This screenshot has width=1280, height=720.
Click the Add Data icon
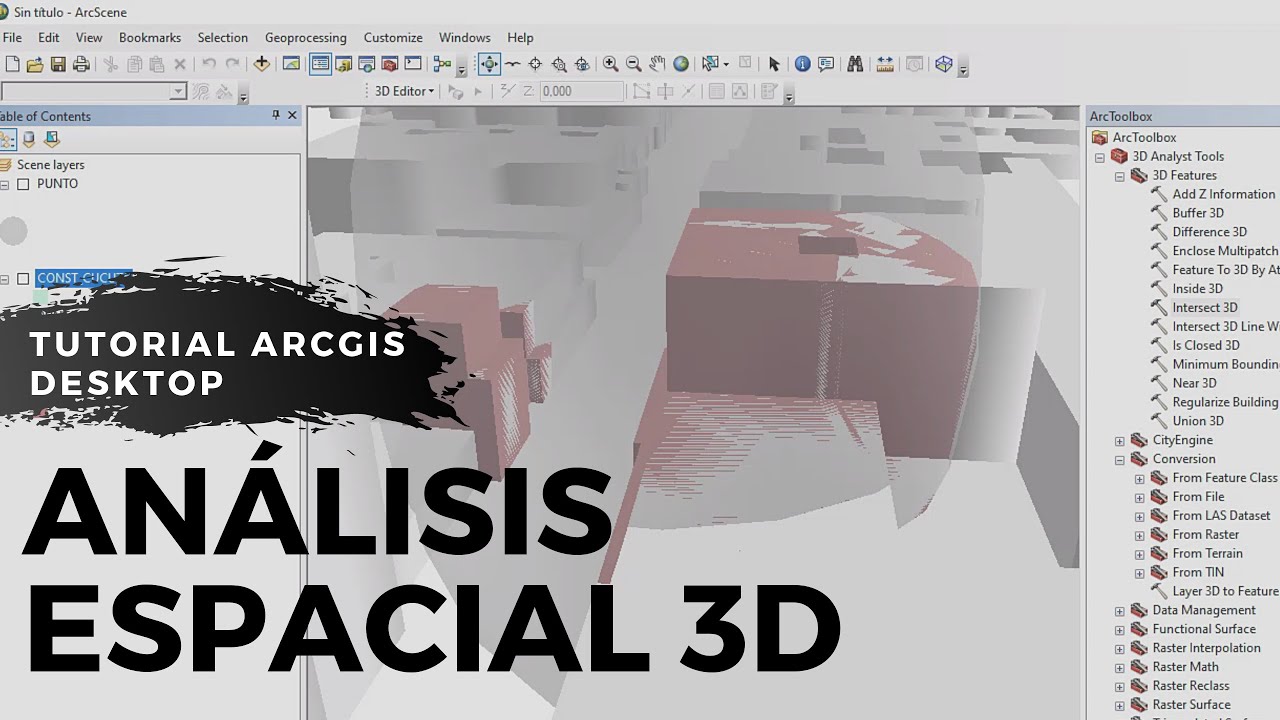coord(262,64)
